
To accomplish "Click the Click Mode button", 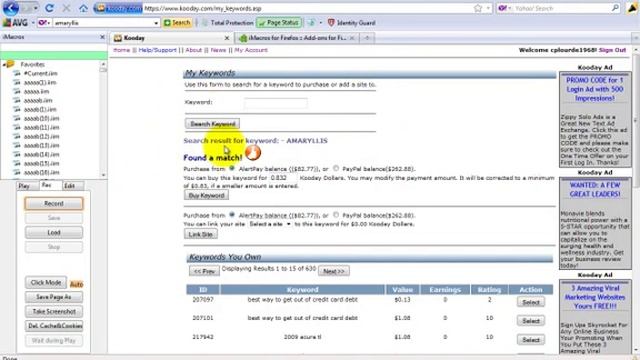I will pyautogui.click(x=46, y=282).
